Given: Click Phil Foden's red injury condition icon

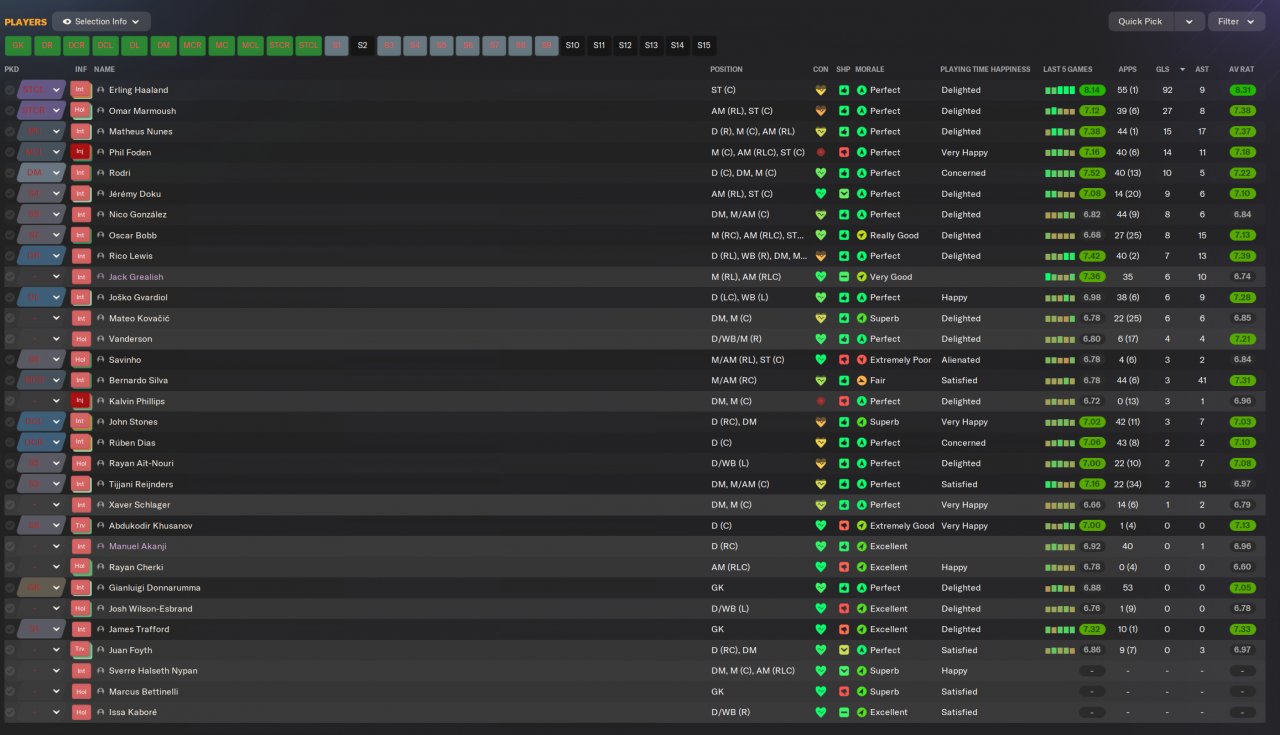Looking at the screenshot, I should tap(820, 152).
